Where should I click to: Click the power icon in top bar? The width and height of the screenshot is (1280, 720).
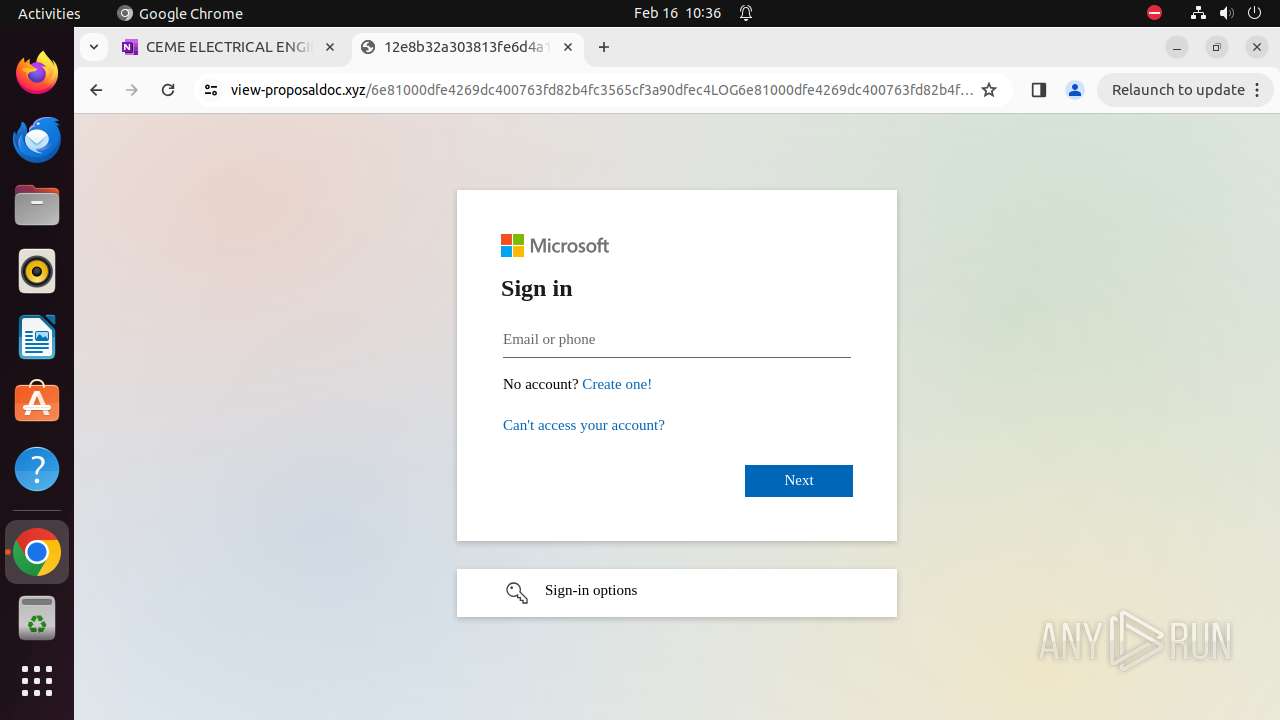point(1255,13)
